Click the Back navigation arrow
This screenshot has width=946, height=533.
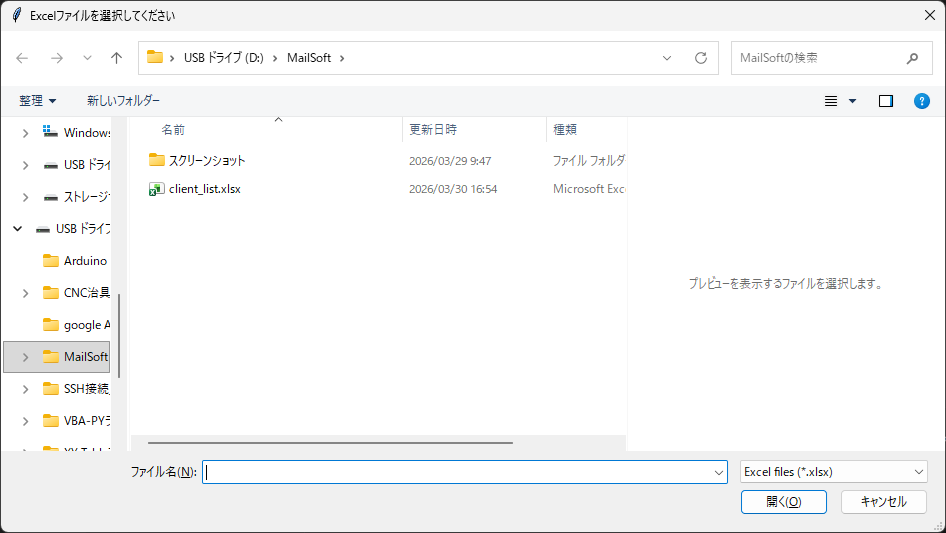(x=23, y=58)
